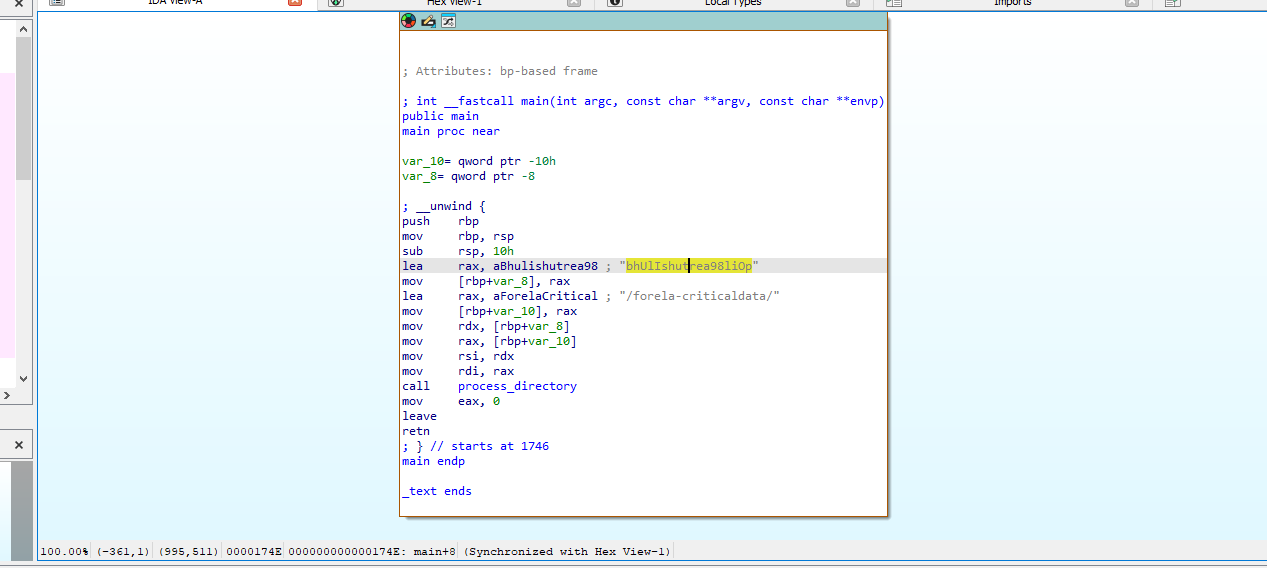
Task: Switch to the Imports tab
Action: click(x=1012, y=3)
